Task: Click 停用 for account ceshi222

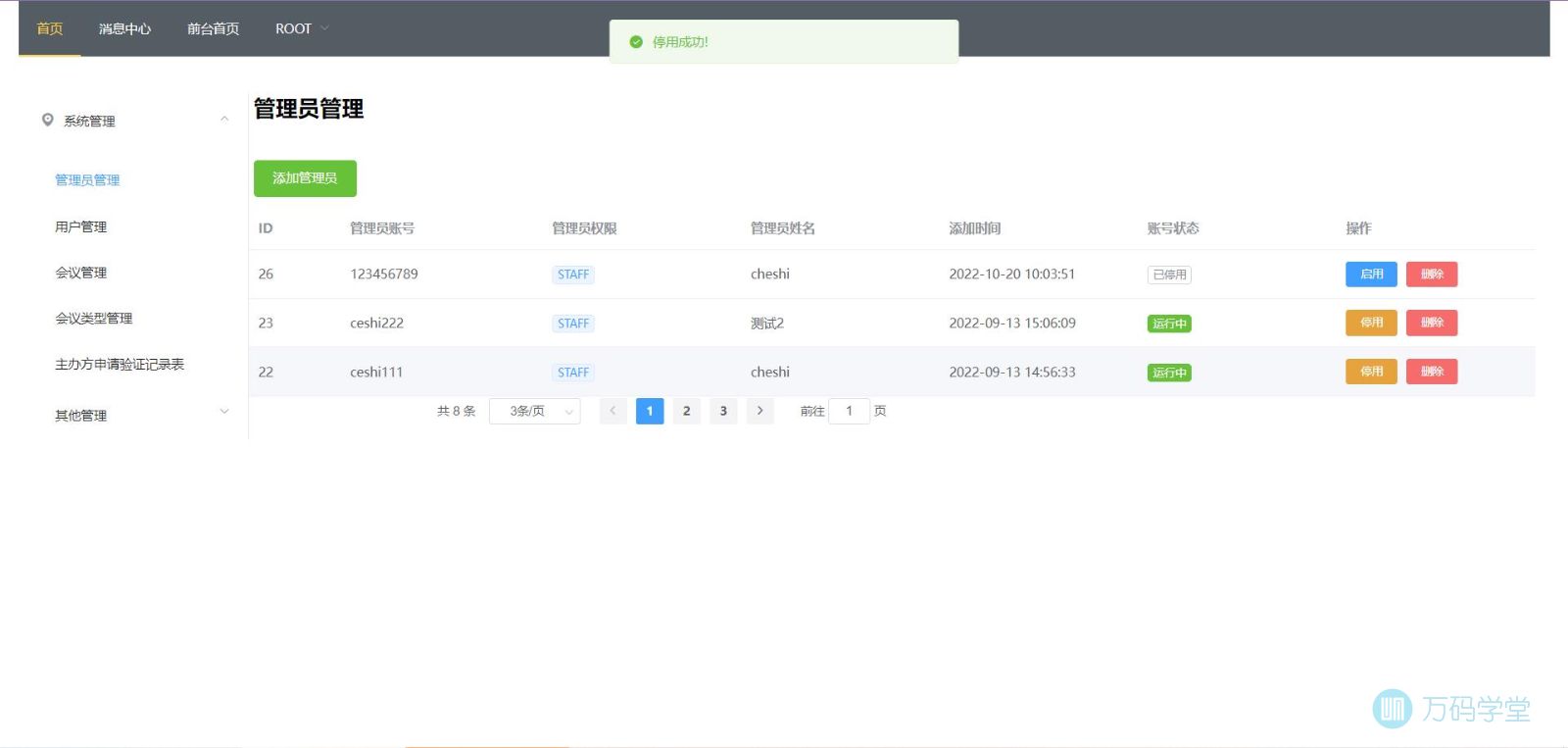Action: (x=1371, y=323)
